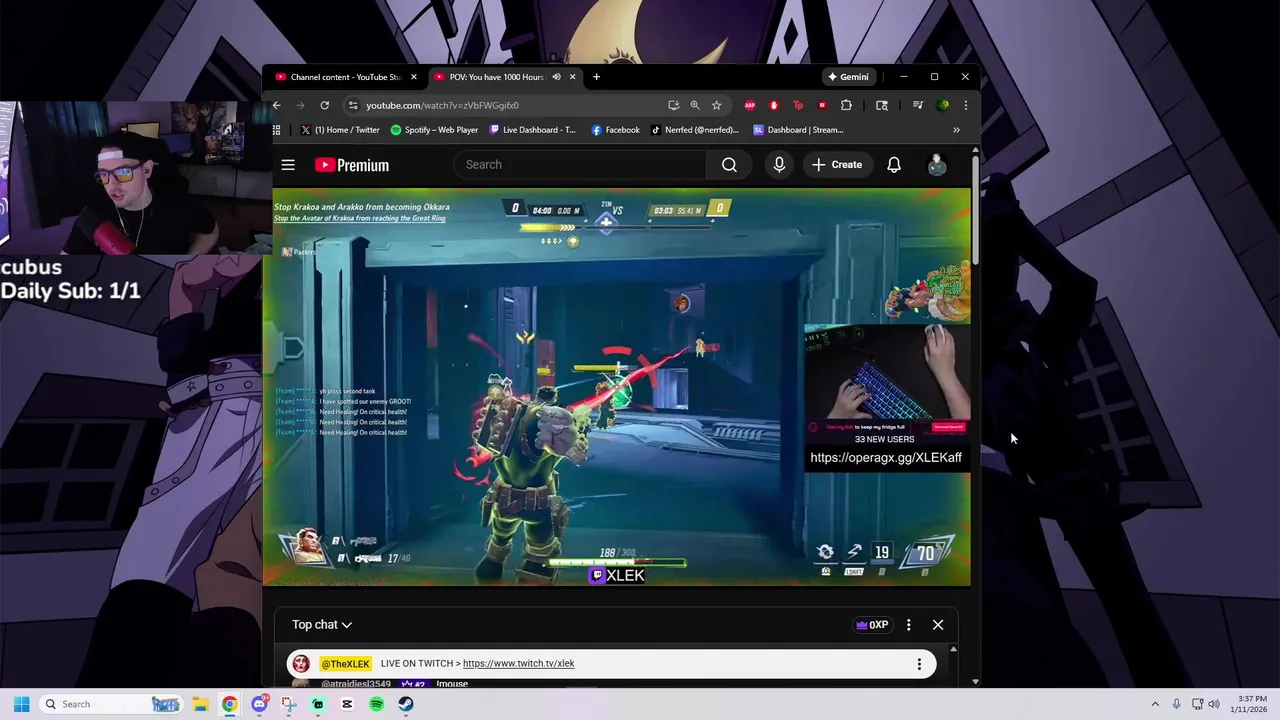Open the bookmarks bar apps grid
This screenshot has height=720, width=1280.
click(277, 130)
